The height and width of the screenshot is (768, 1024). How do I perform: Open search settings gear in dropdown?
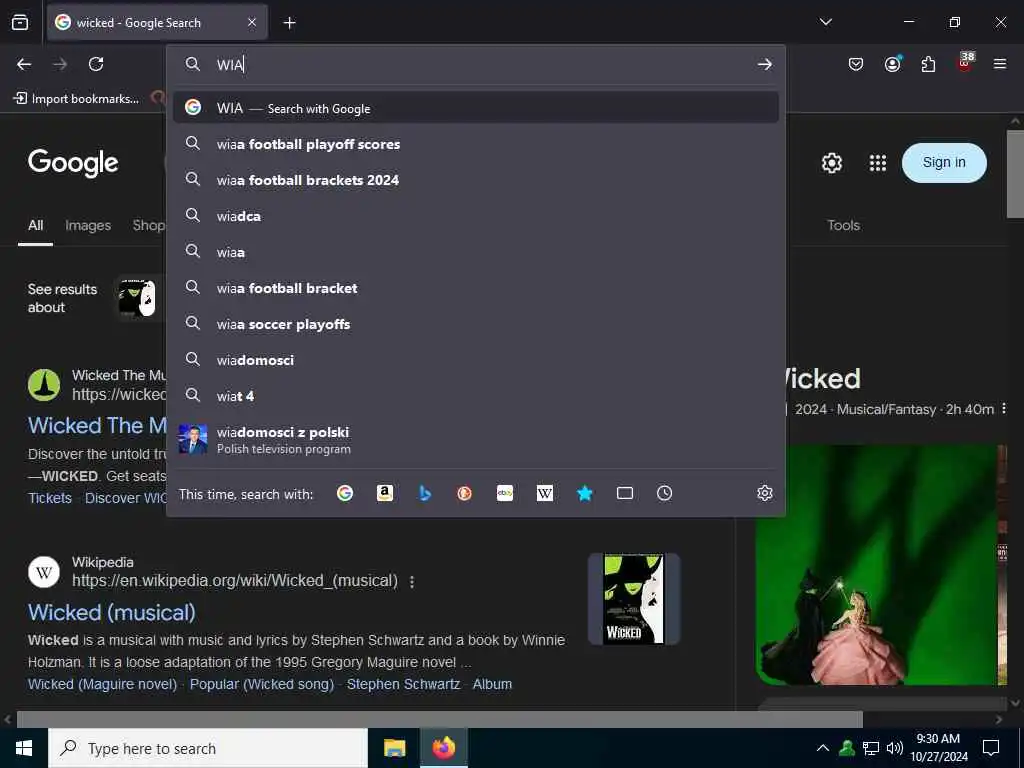[x=765, y=493]
